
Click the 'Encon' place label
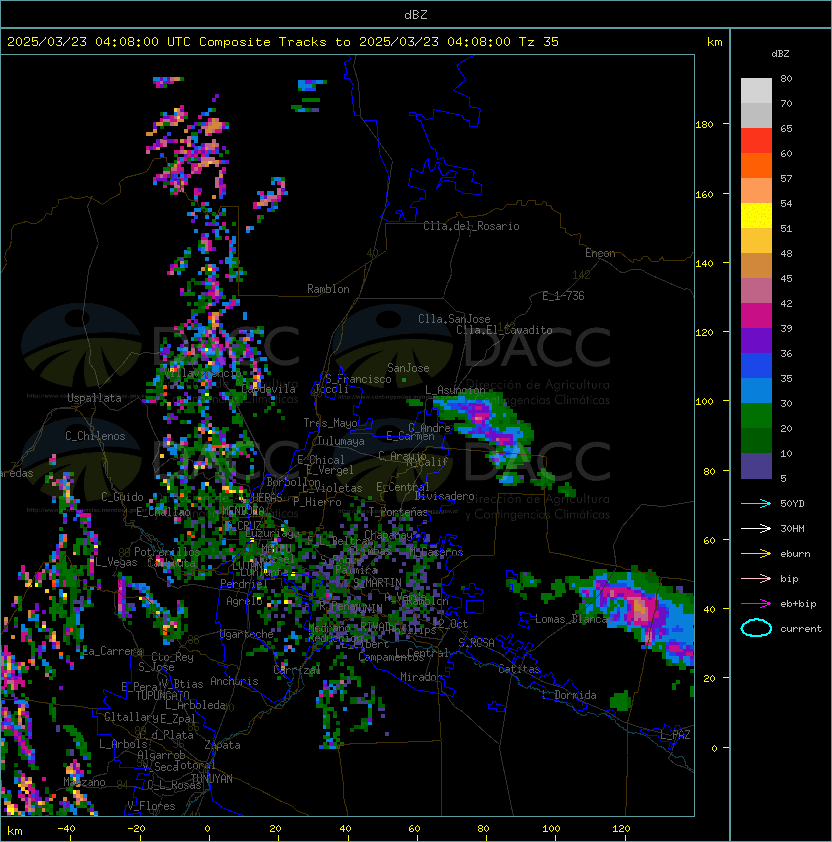(600, 253)
